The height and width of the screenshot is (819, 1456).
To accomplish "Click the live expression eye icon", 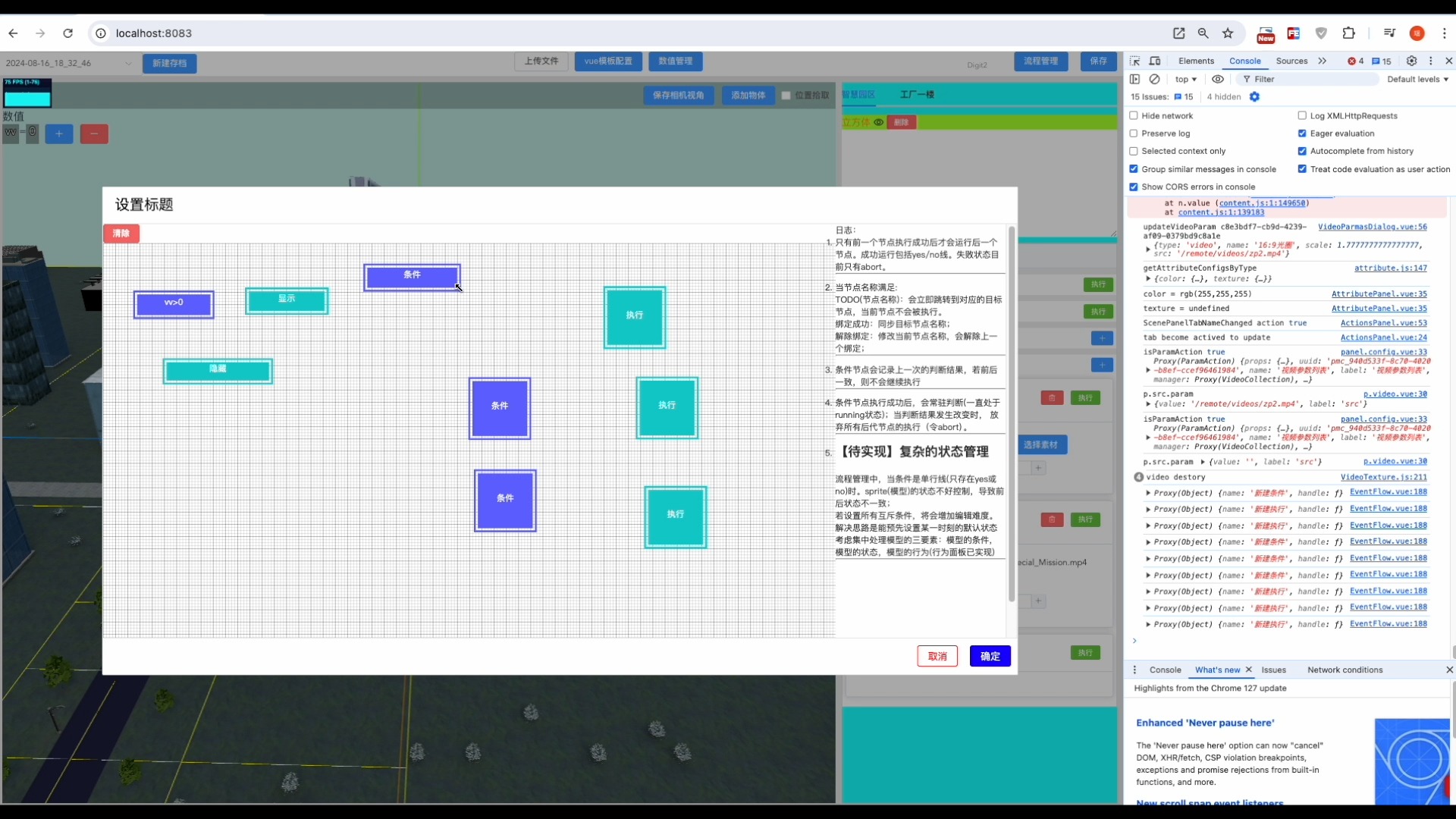I will click(x=1218, y=79).
